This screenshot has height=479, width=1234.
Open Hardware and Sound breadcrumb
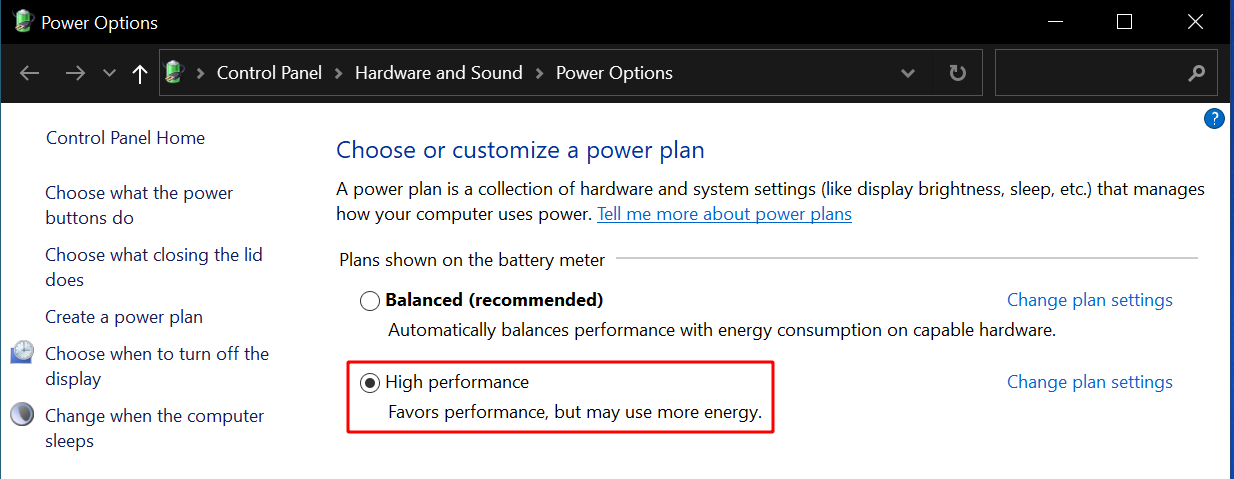coord(438,73)
